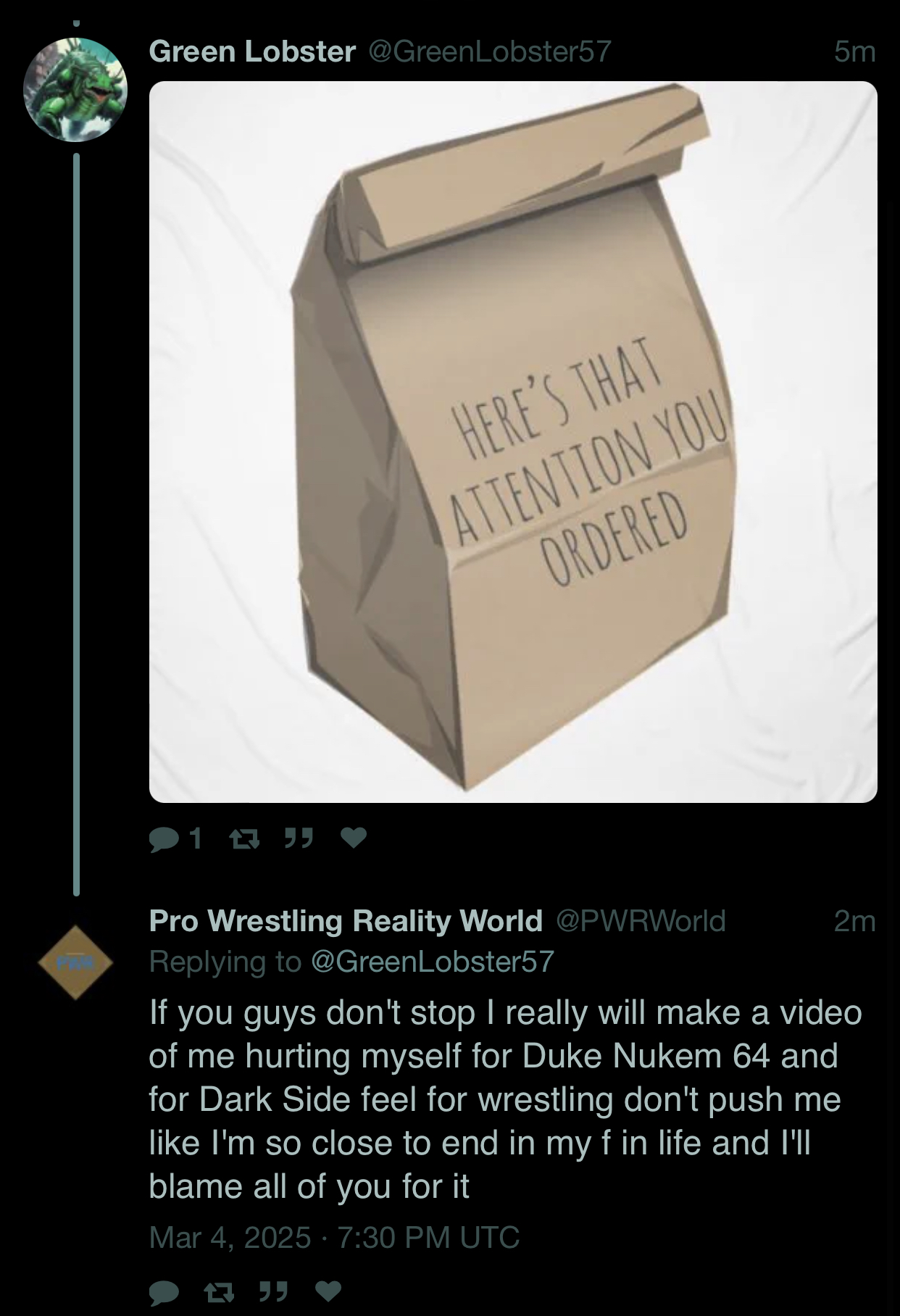
Task: Open Pro Wrestling Reality World avatar
Action: [75, 962]
